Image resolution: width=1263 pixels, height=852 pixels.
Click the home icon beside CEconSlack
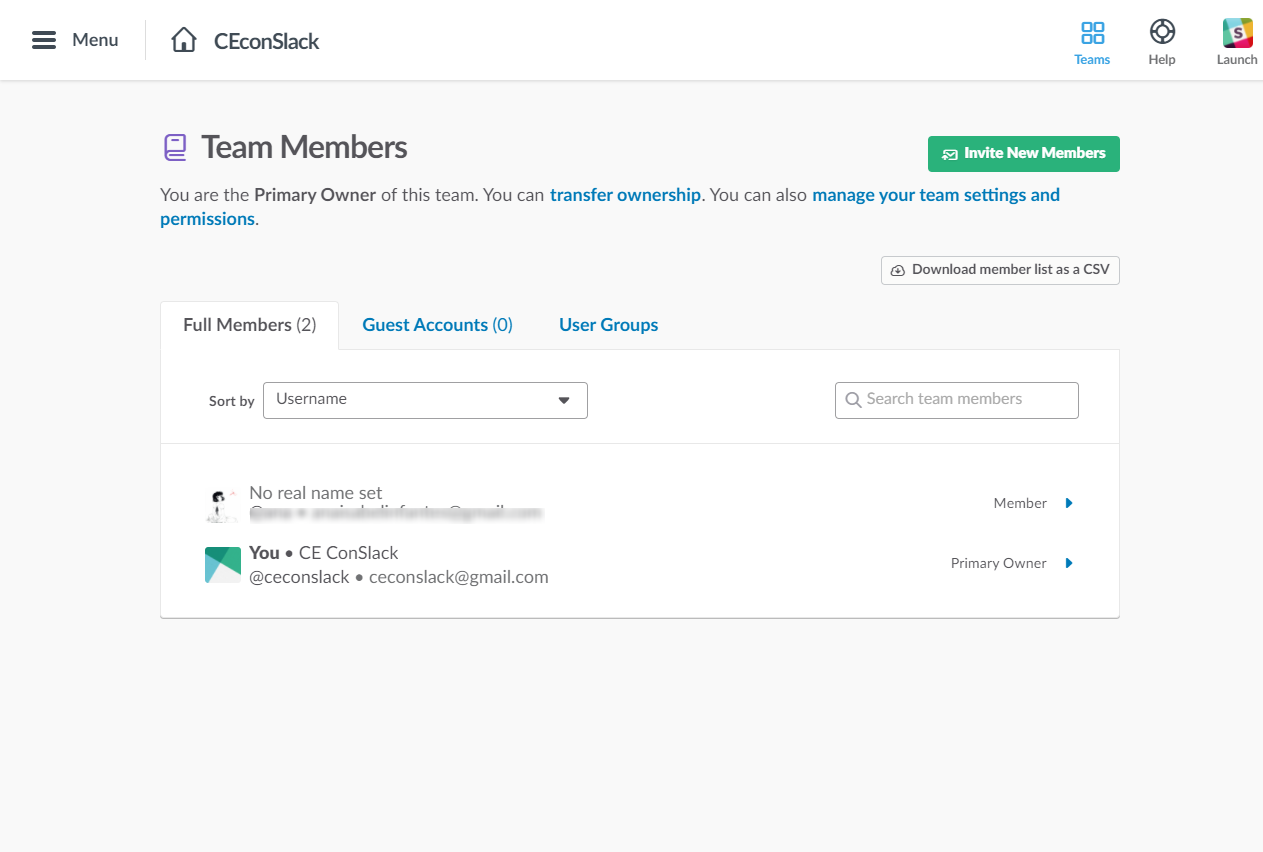[x=184, y=40]
